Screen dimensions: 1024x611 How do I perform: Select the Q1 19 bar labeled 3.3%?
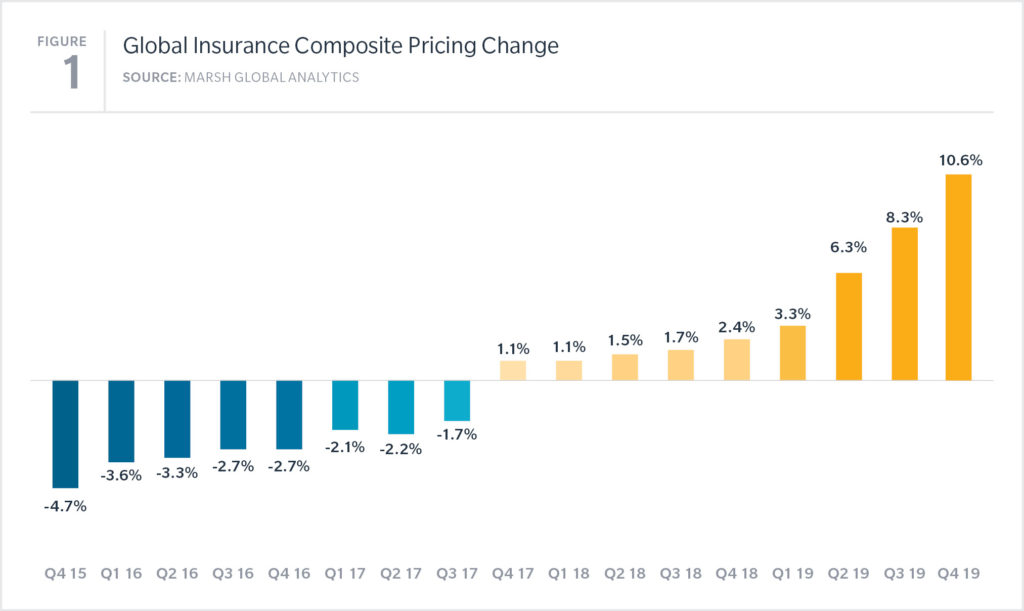[792, 353]
